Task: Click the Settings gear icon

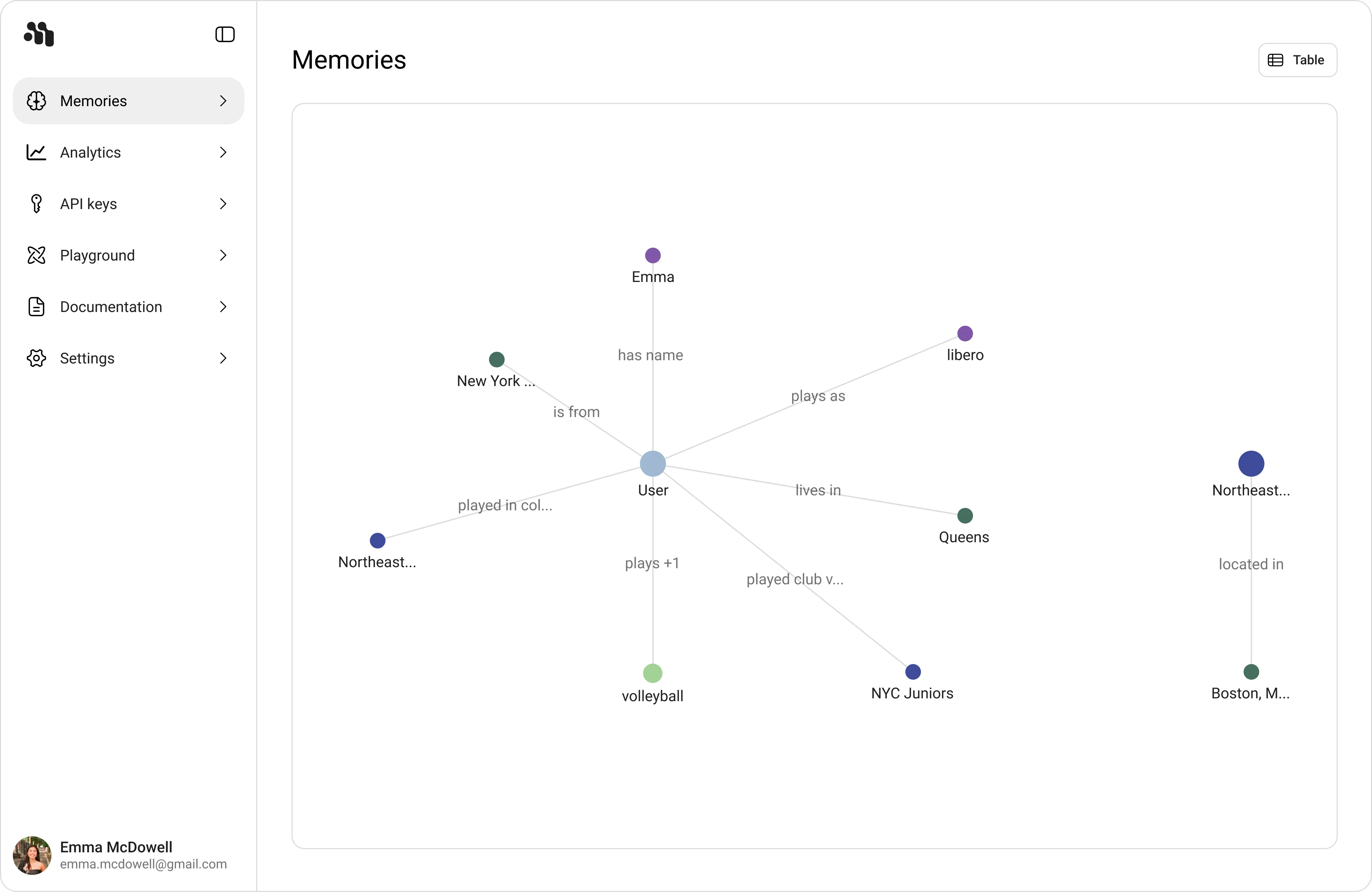Action: point(36,357)
